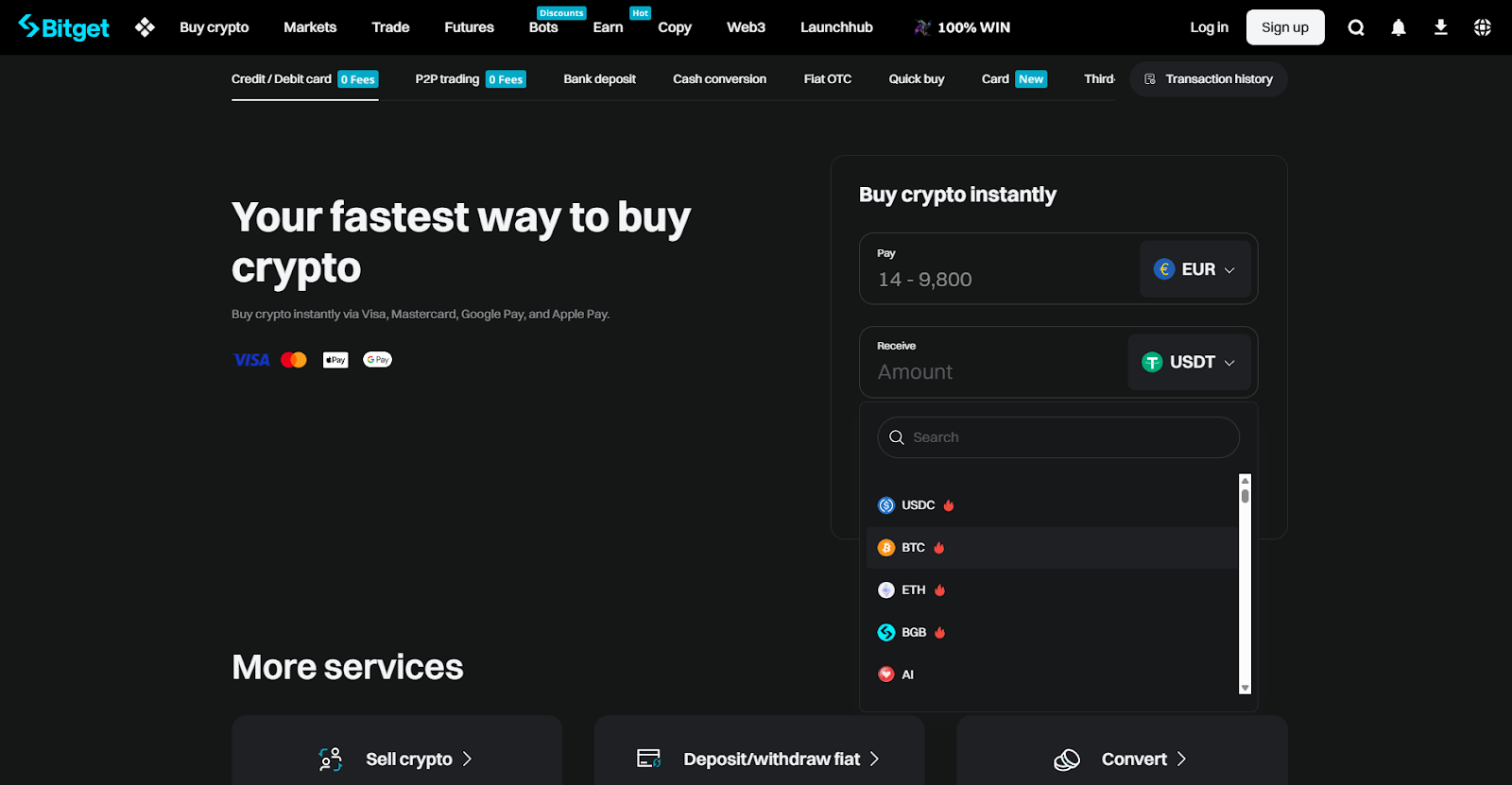Click the hot flame icon beside USDC

[x=949, y=505]
